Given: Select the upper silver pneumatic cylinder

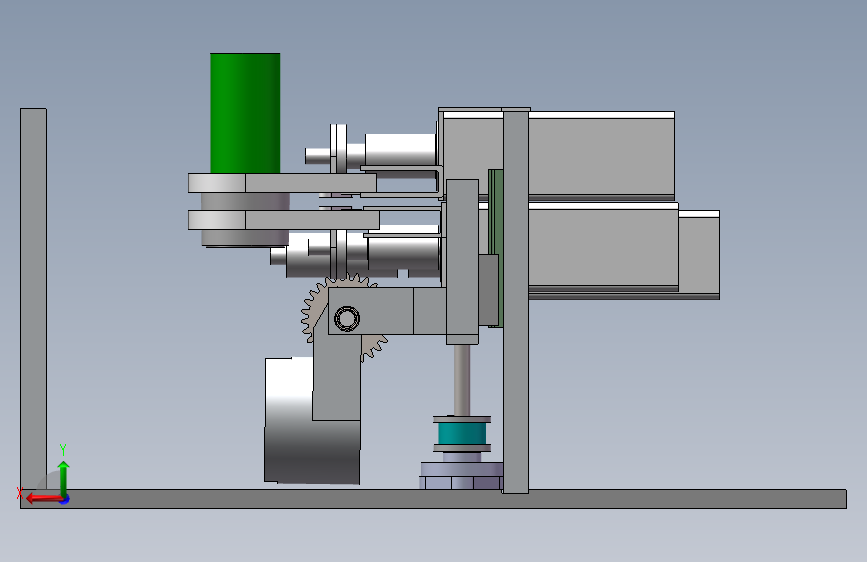Looking at the screenshot, I should [x=399, y=149].
